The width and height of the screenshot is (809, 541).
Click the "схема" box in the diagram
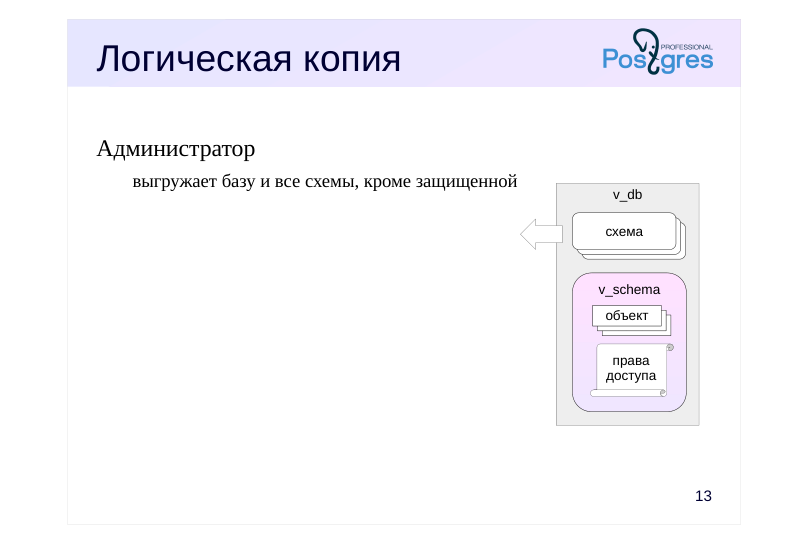pyautogui.click(x=624, y=232)
